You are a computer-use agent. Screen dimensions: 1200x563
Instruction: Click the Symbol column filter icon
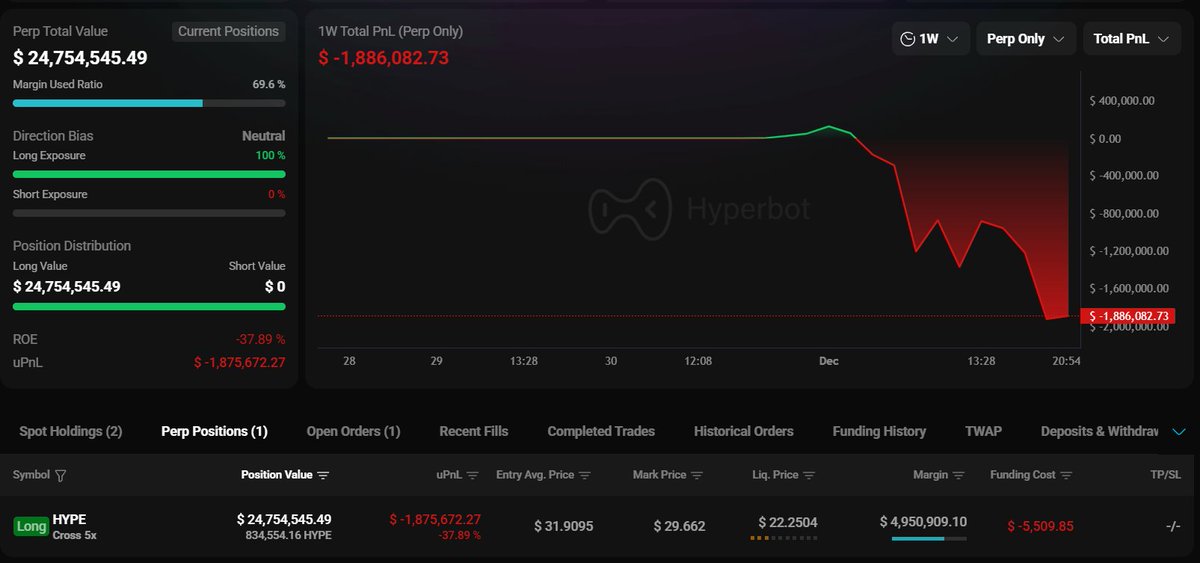pyautogui.click(x=60, y=475)
